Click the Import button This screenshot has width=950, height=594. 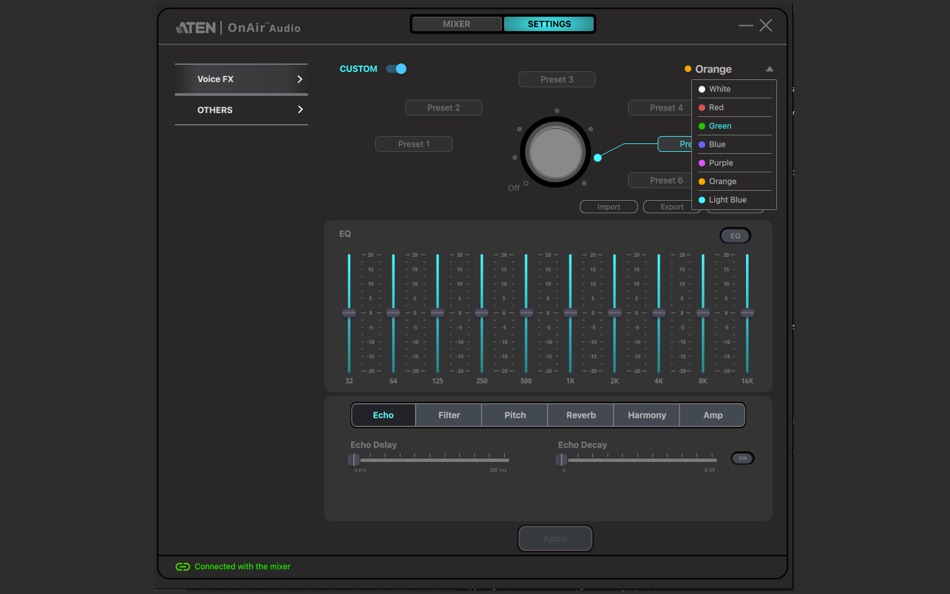click(608, 207)
